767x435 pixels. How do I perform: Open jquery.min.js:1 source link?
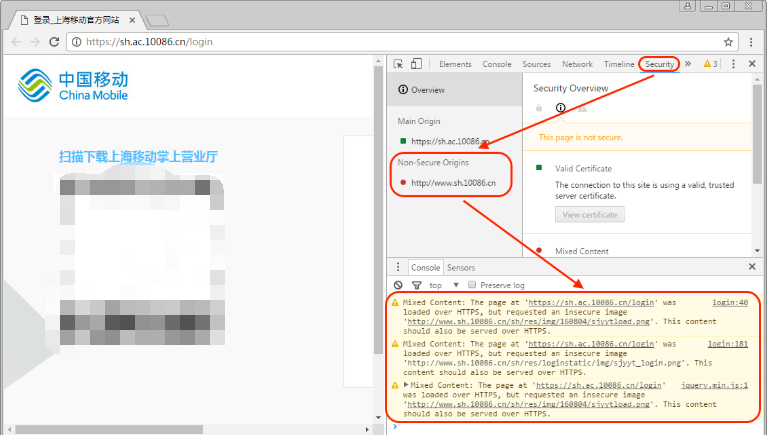(714, 385)
